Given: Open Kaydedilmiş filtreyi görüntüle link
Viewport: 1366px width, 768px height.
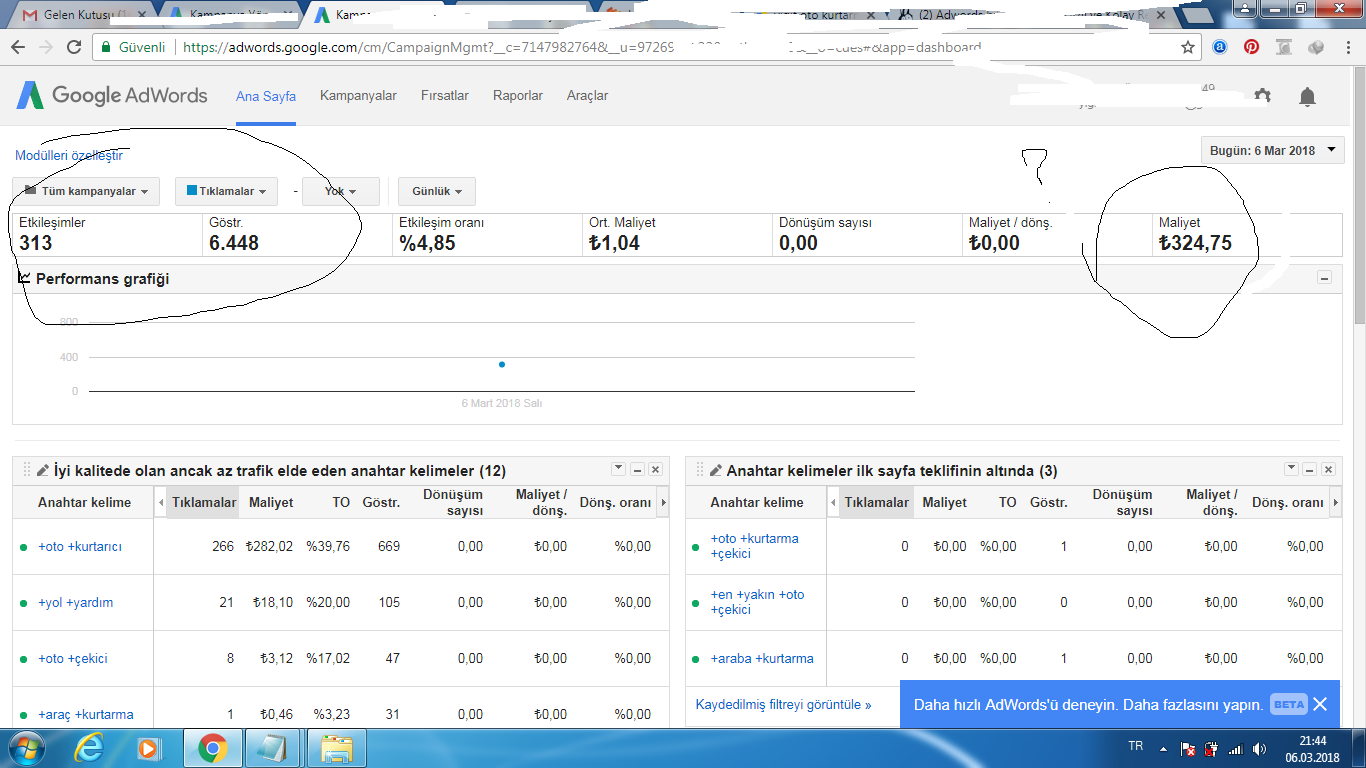Looking at the screenshot, I should (783, 704).
